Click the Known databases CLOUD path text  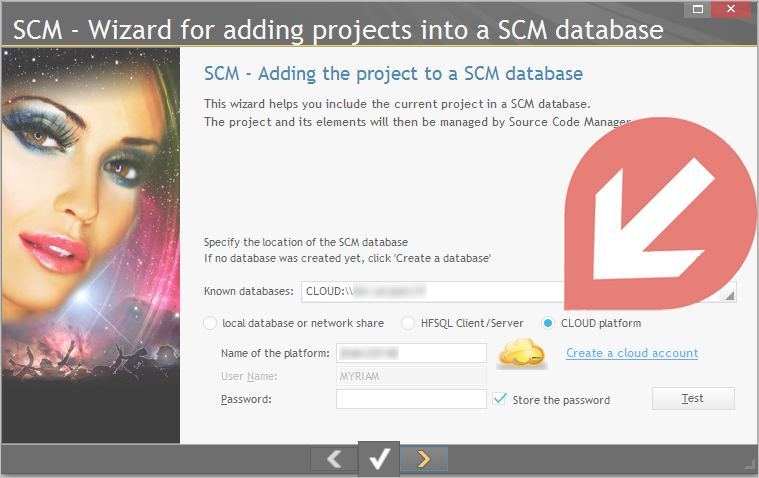point(366,292)
